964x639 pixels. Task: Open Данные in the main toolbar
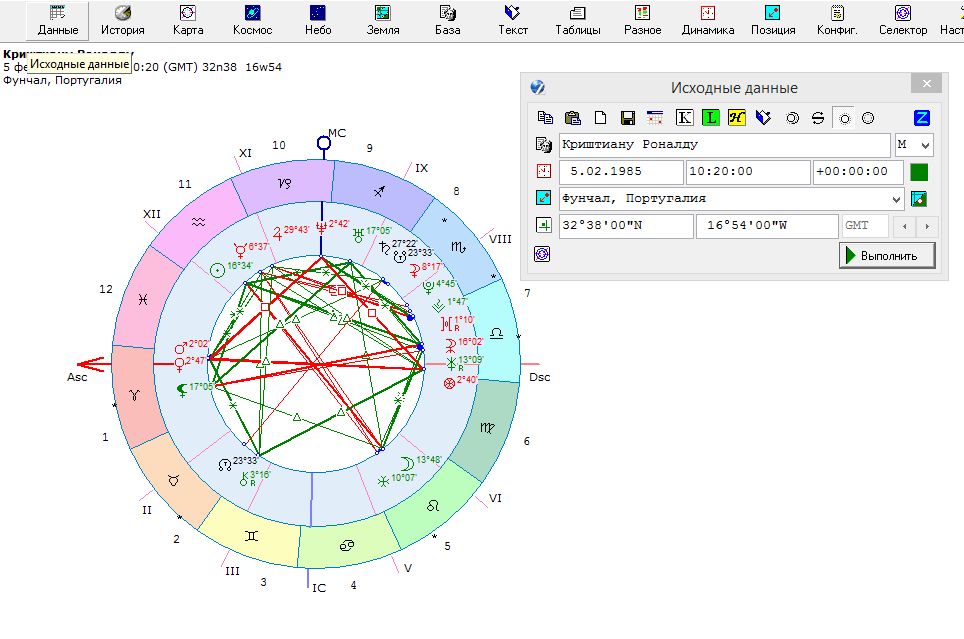click(58, 20)
